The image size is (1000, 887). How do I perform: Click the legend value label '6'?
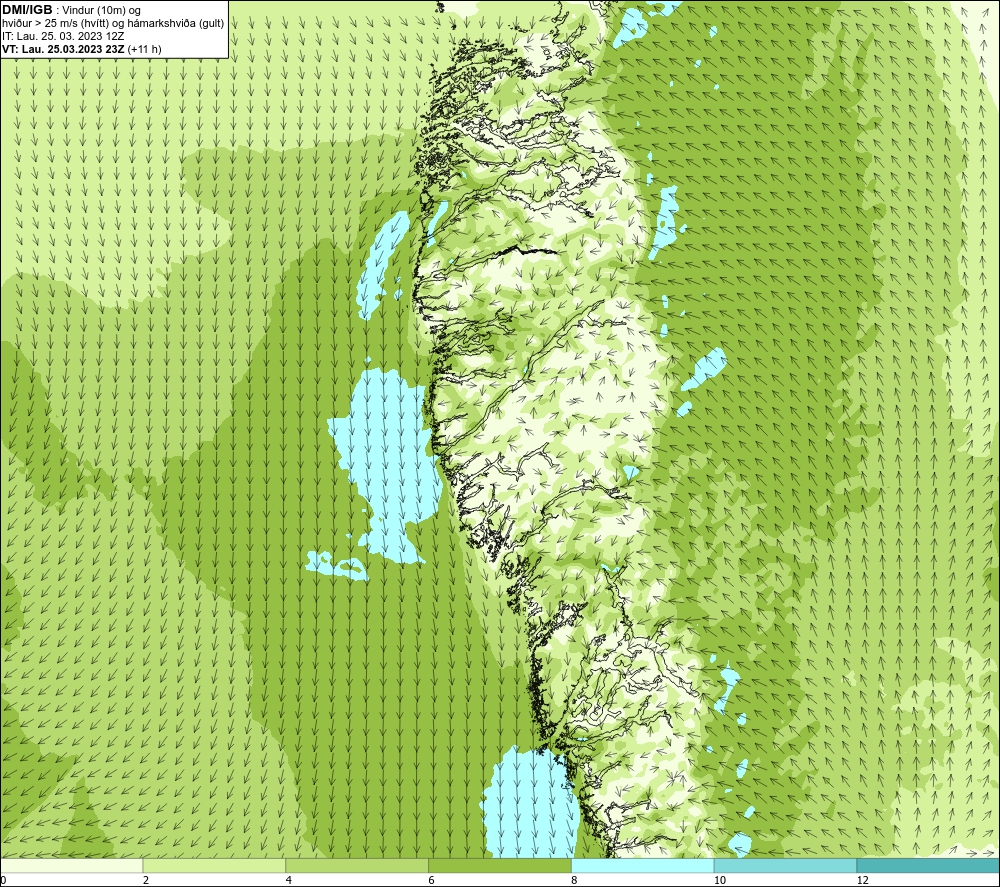point(432,880)
